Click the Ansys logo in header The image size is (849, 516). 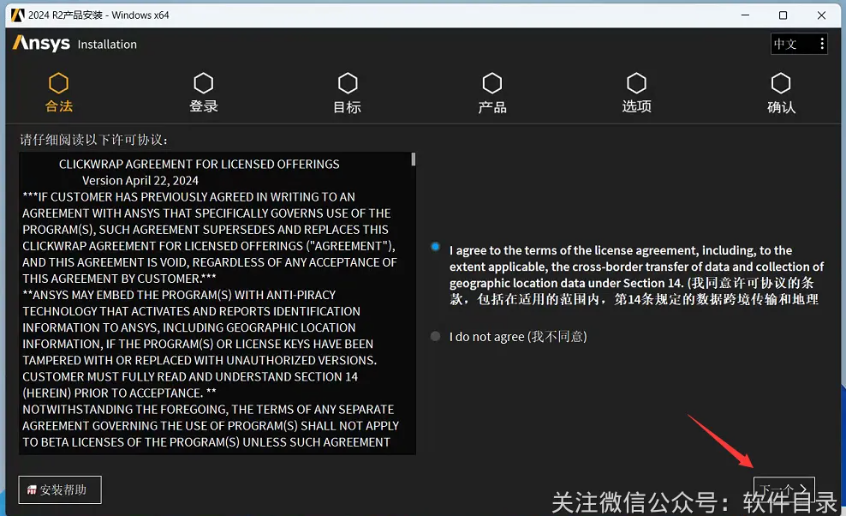[x=41, y=44]
